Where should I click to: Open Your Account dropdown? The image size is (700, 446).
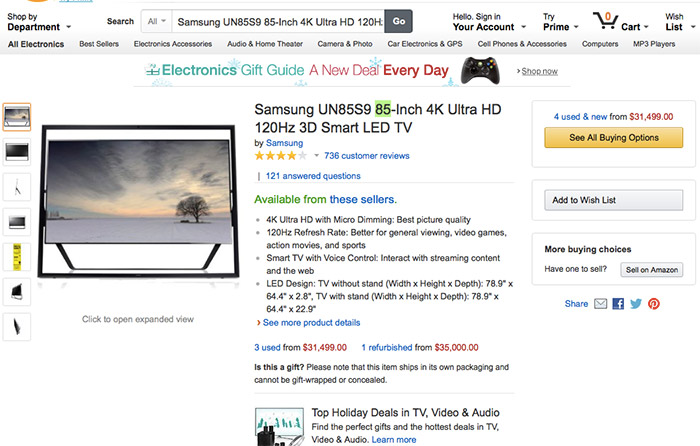coord(489,22)
